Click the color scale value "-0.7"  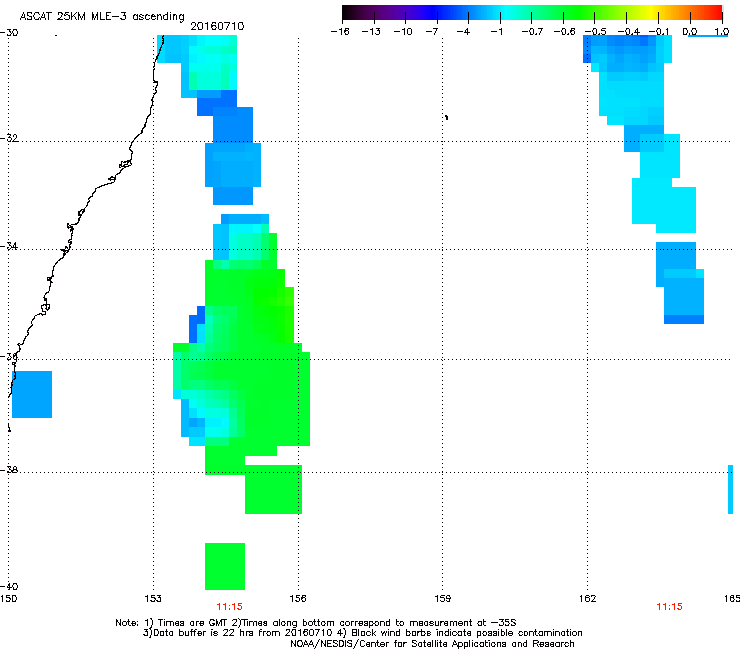(x=532, y=32)
